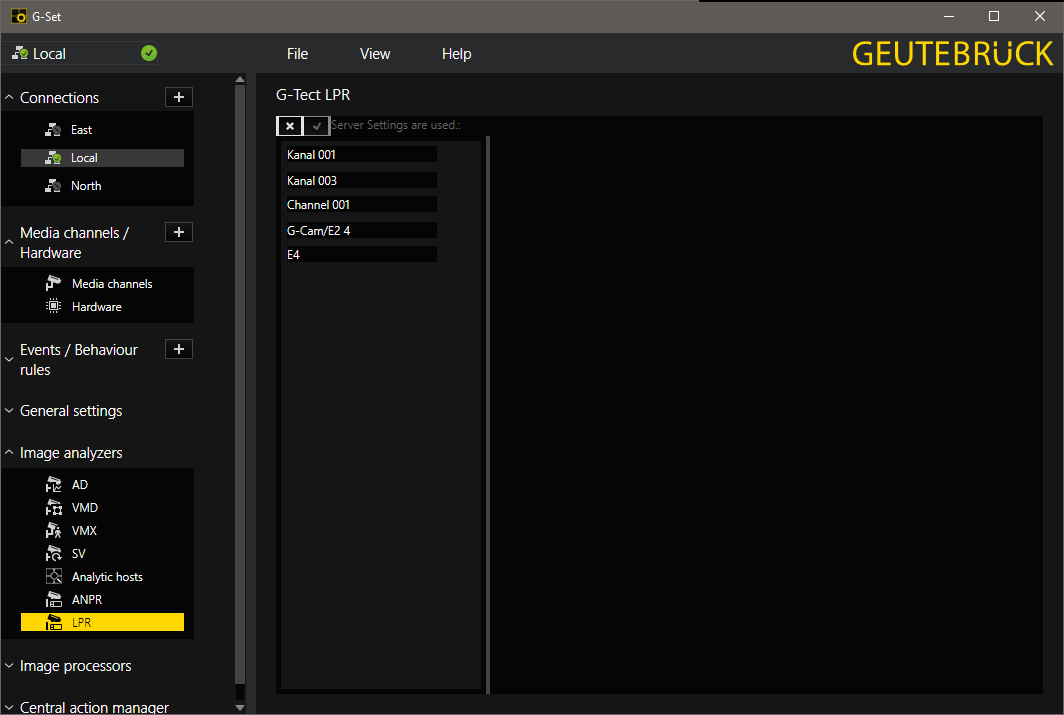Open the File menu
The width and height of the screenshot is (1064, 715).
297,54
